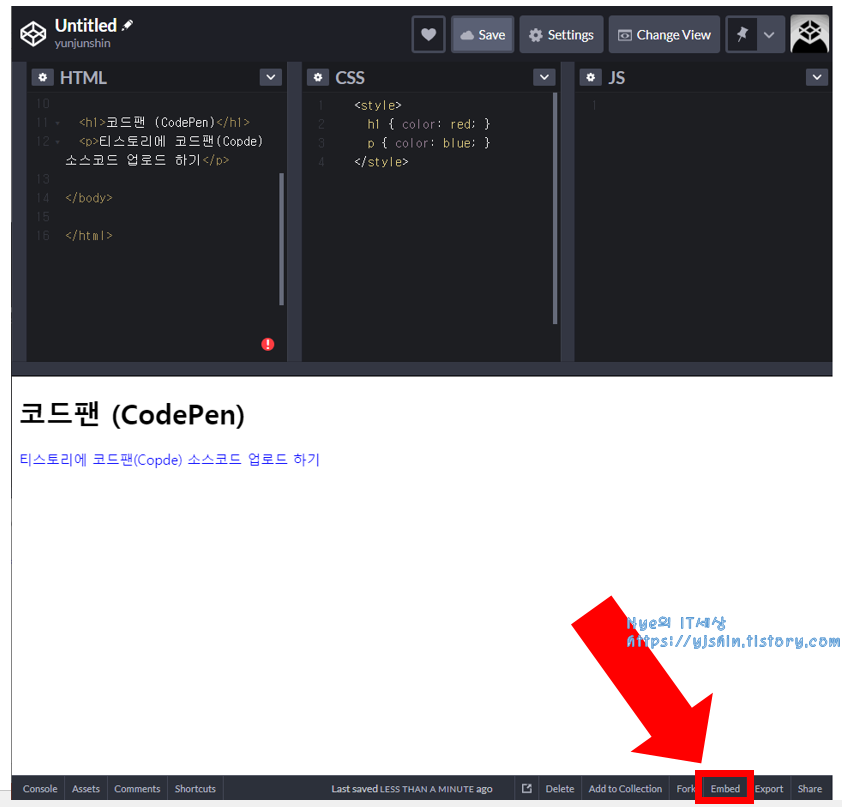Click the CSS editor vertical scrollbar
Image resolution: width=842 pixels, height=807 pixels.
click(555, 208)
